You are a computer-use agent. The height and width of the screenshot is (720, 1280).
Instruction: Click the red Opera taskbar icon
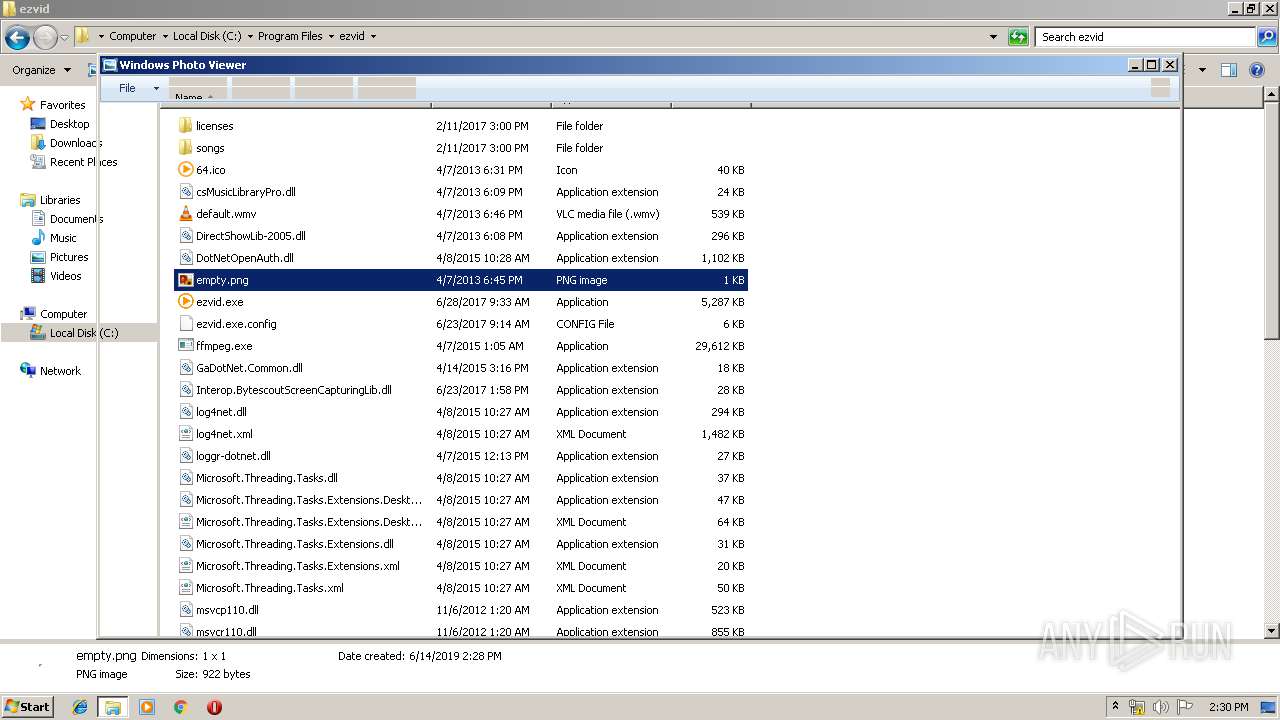214,707
